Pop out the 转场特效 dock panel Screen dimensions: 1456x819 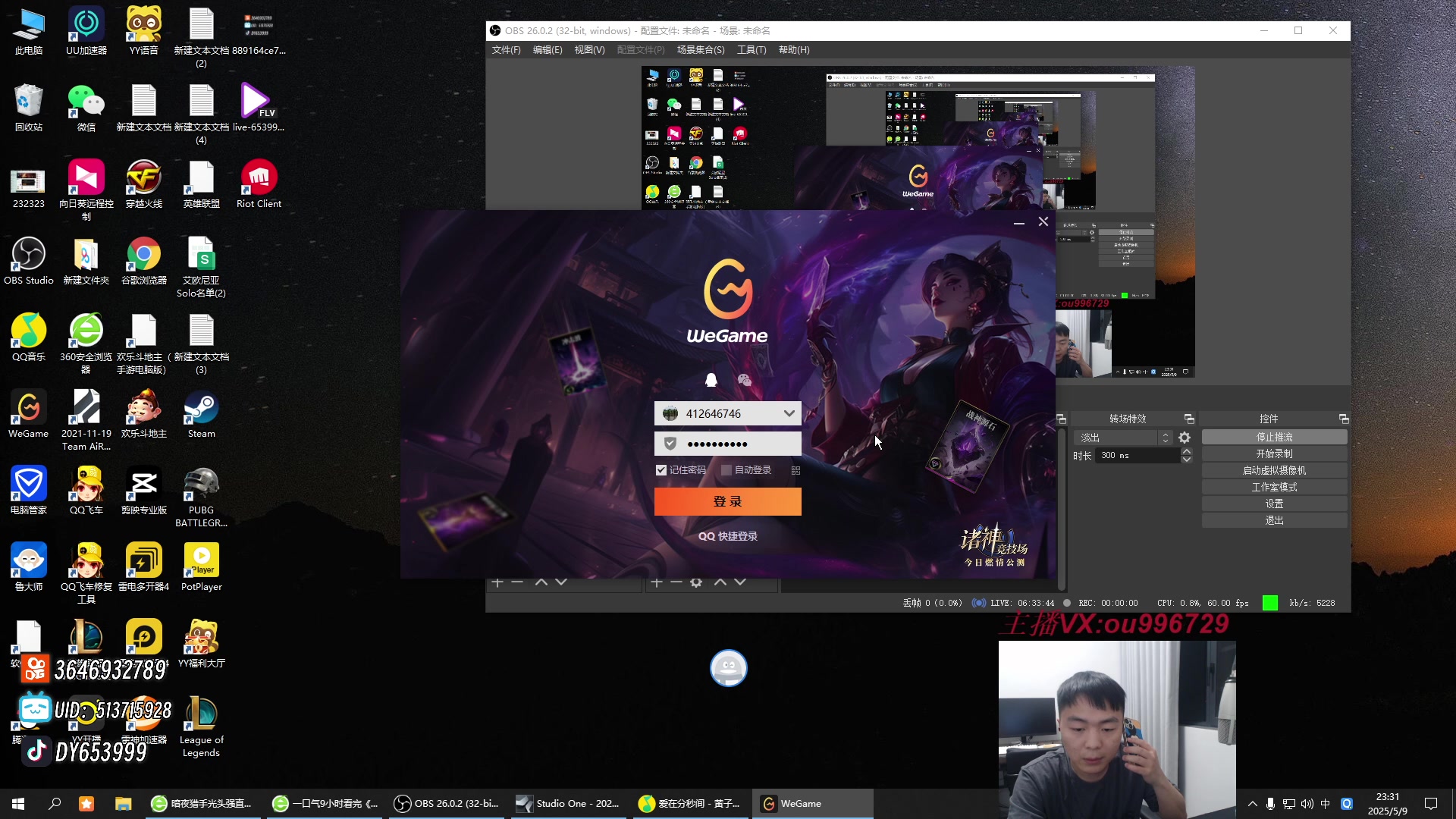pyautogui.click(x=1189, y=419)
